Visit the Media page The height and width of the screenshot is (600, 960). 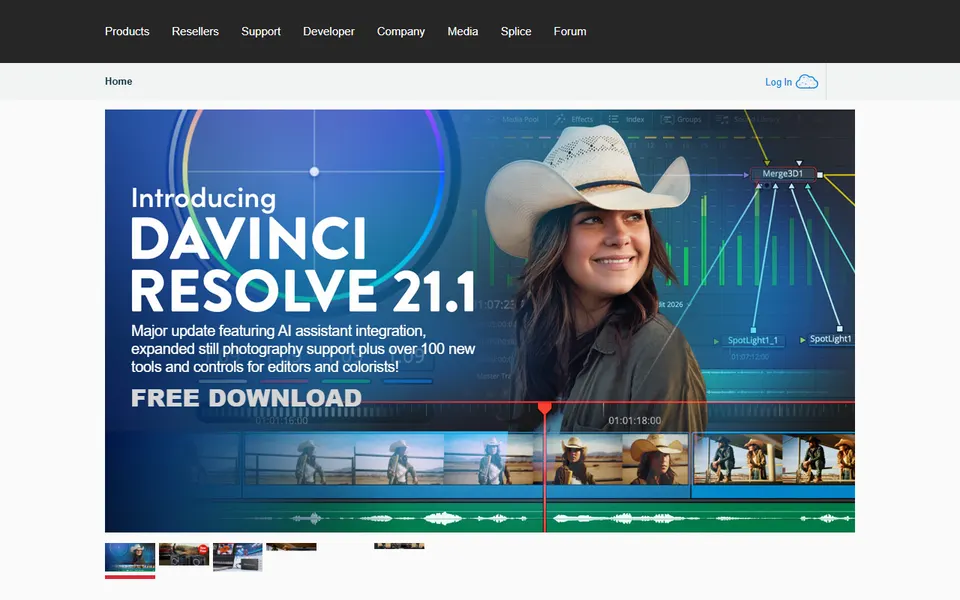(x=462, y=31)
